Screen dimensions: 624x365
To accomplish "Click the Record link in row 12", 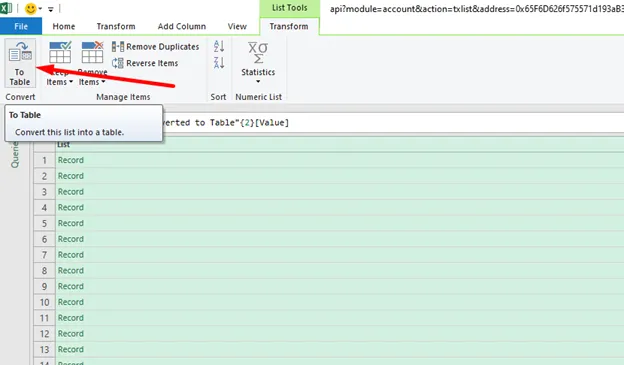I will pos(70,334).
